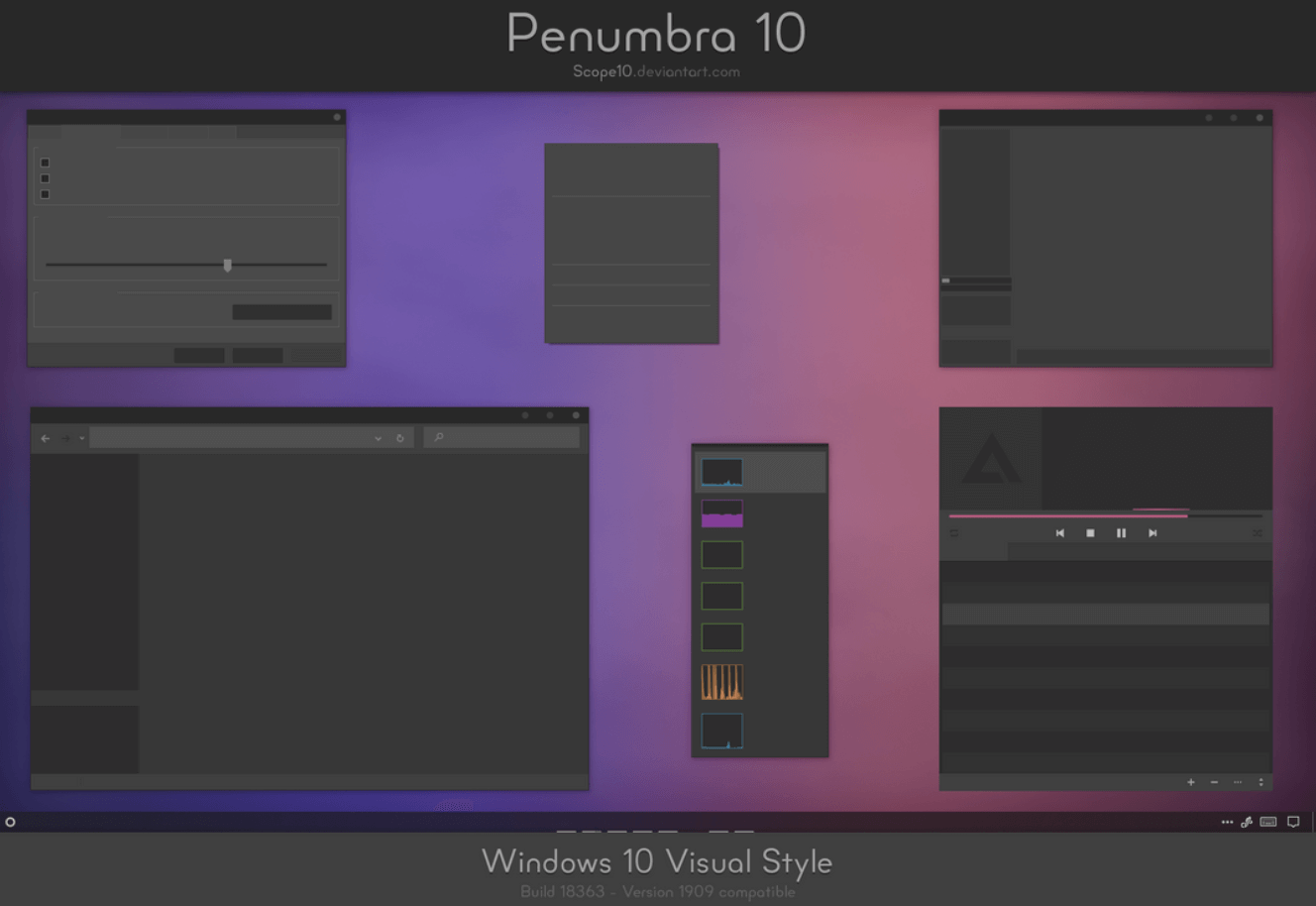Stop playback in the media player
The image size is (1316, 906).
point(1090,533)
